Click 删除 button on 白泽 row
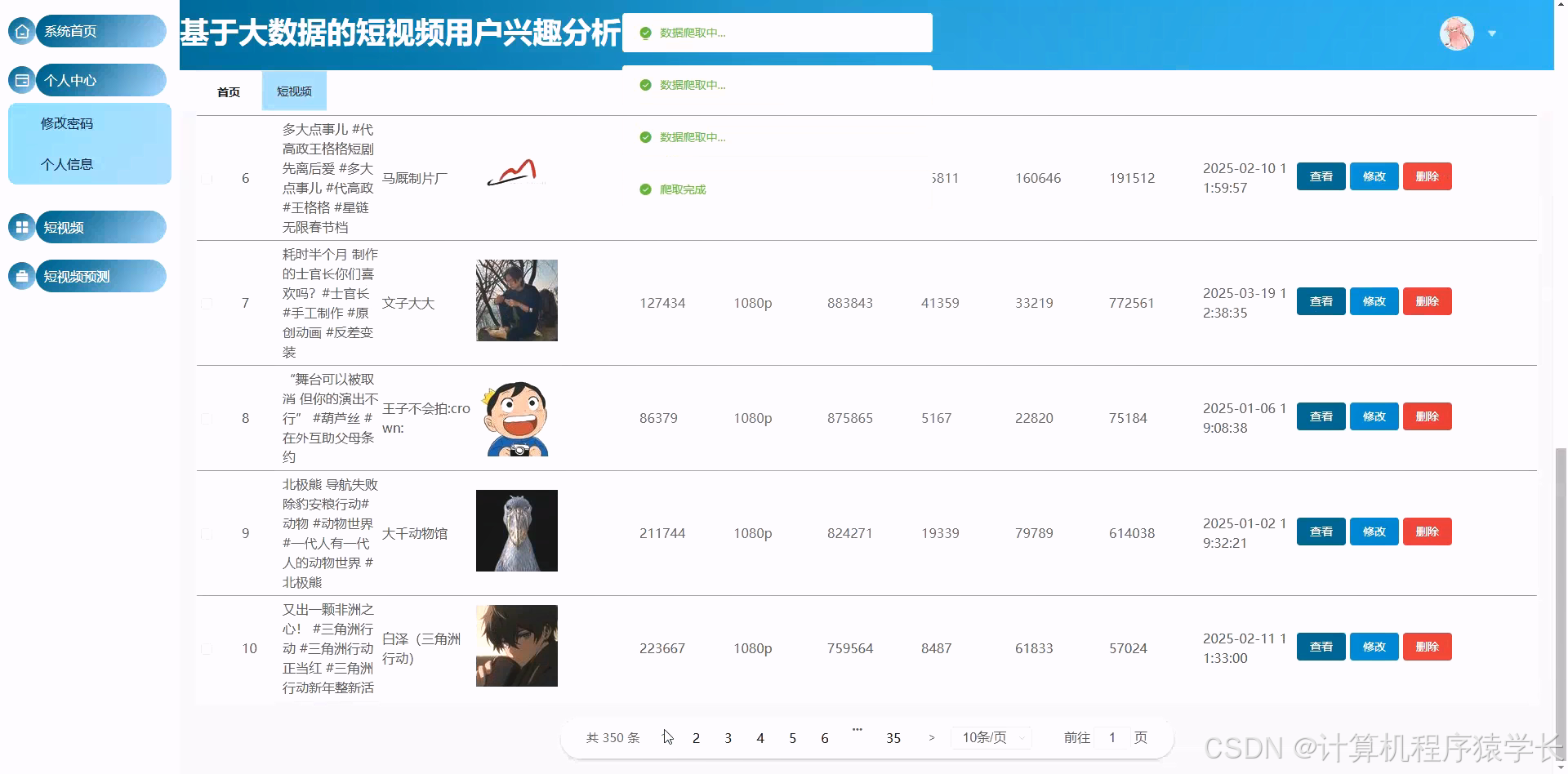 tap(1427, 646)
